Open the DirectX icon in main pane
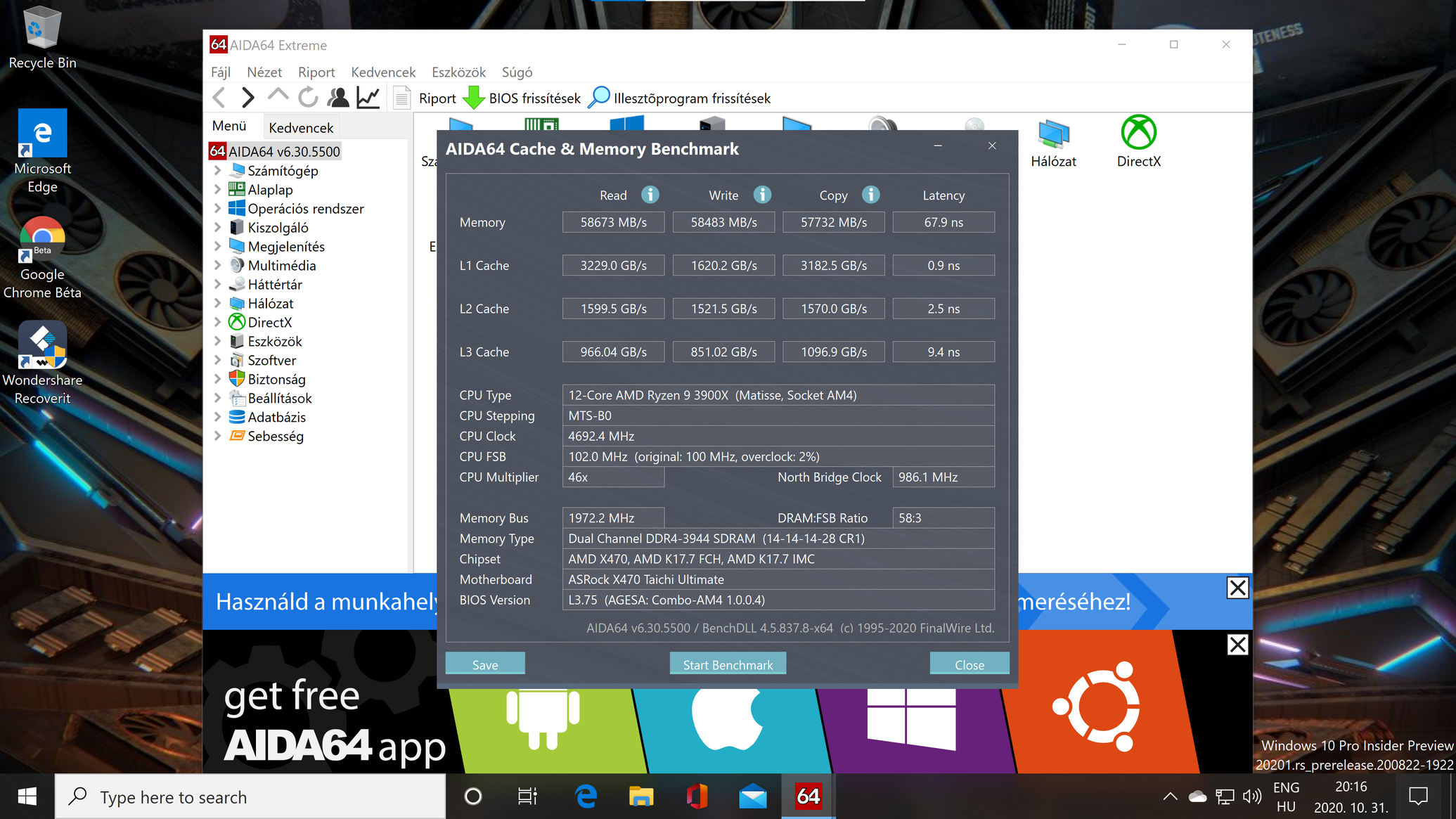This screenshot has width=1456, height=819. (1138, 142)
